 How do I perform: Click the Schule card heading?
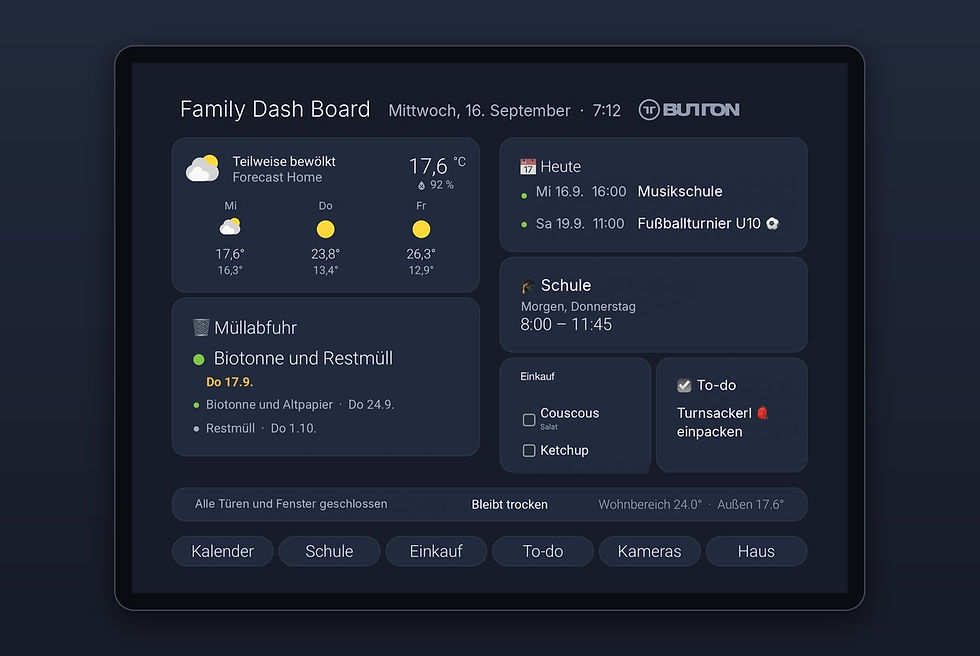click(566, 286)
